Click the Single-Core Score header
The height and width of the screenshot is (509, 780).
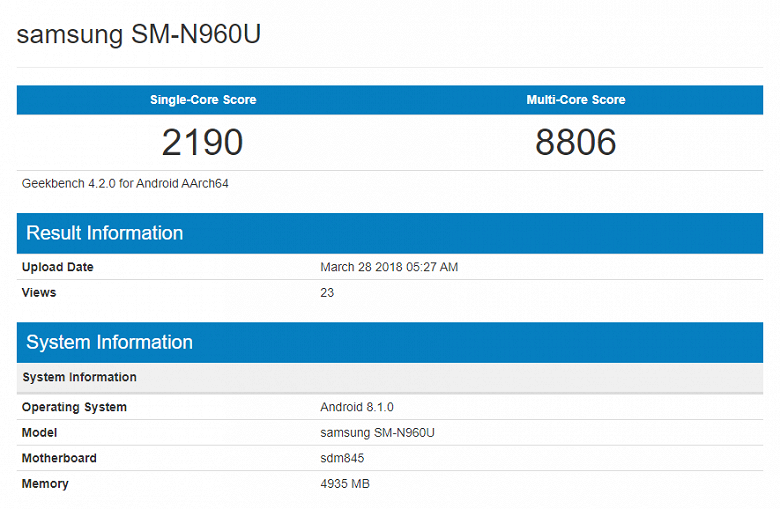[x=203, y=100]
